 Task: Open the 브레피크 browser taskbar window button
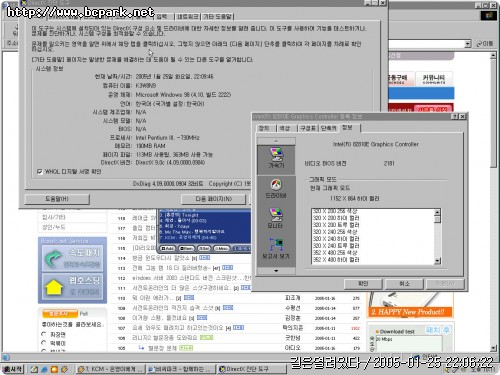click(181, 369)
